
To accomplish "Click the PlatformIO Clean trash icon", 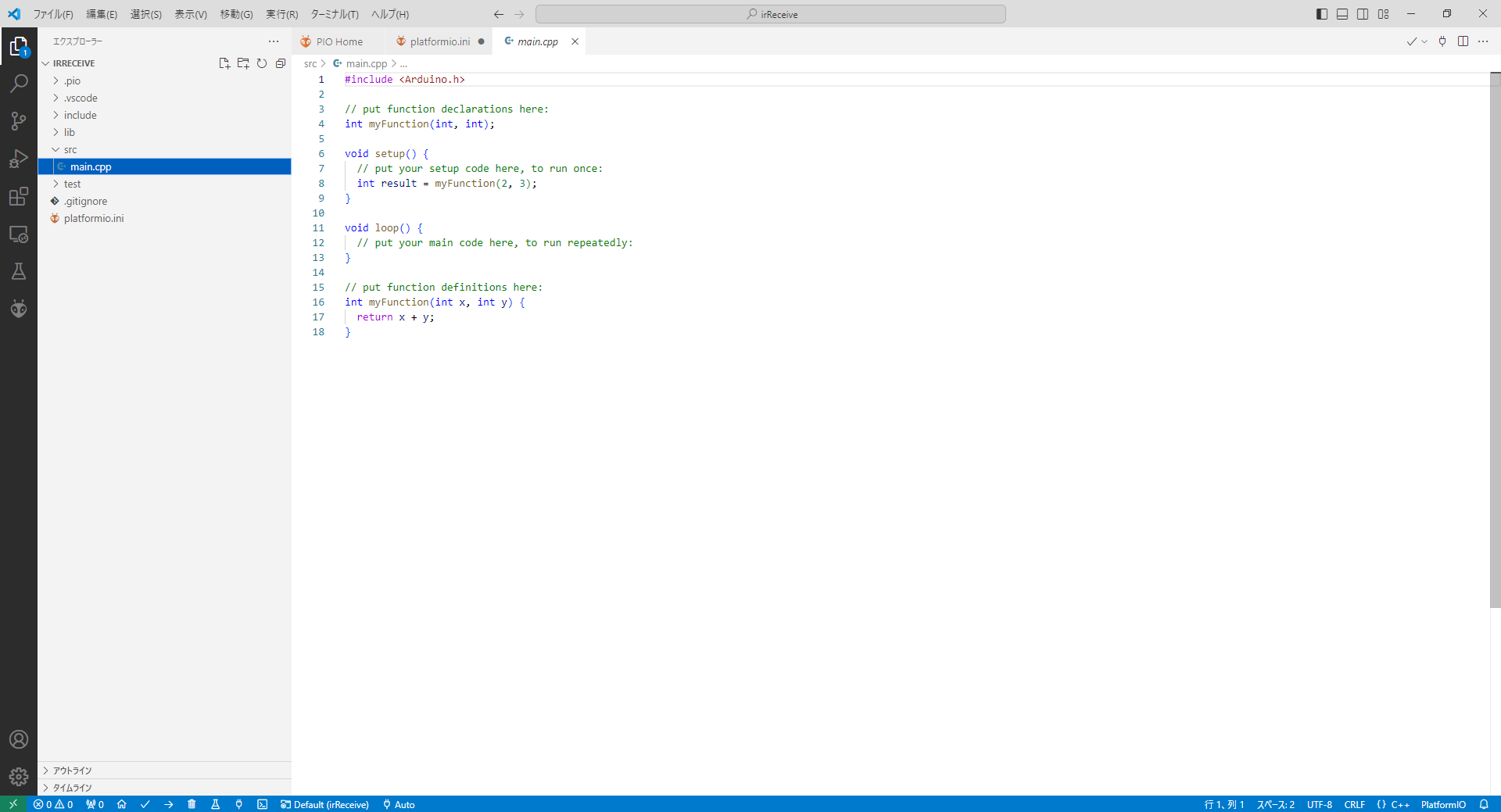I will [x=192, y=804].
